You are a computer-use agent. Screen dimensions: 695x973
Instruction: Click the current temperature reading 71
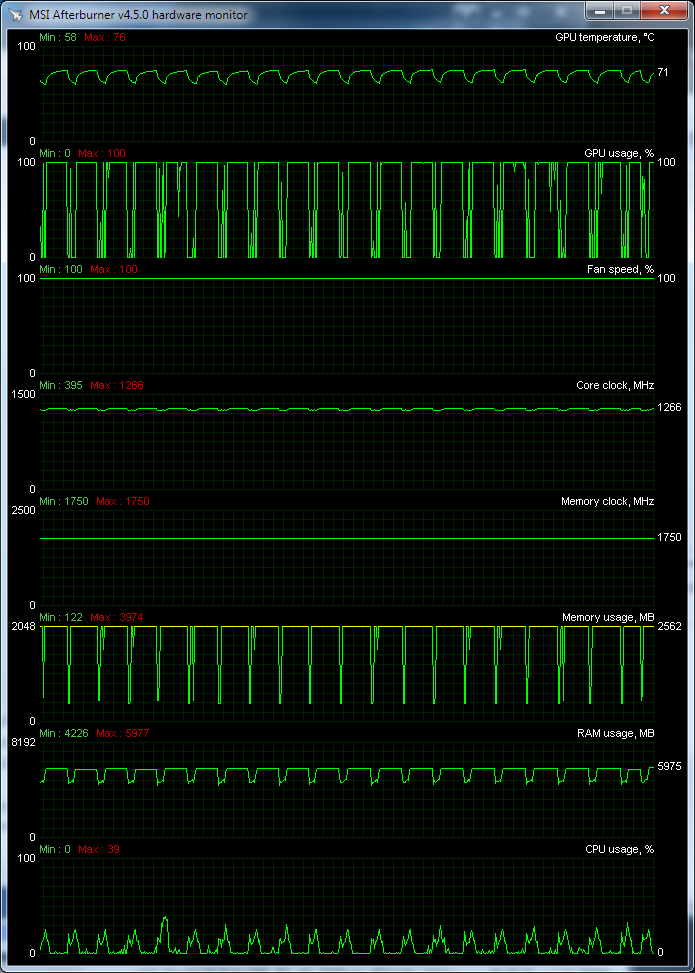[x=663, y=73]
